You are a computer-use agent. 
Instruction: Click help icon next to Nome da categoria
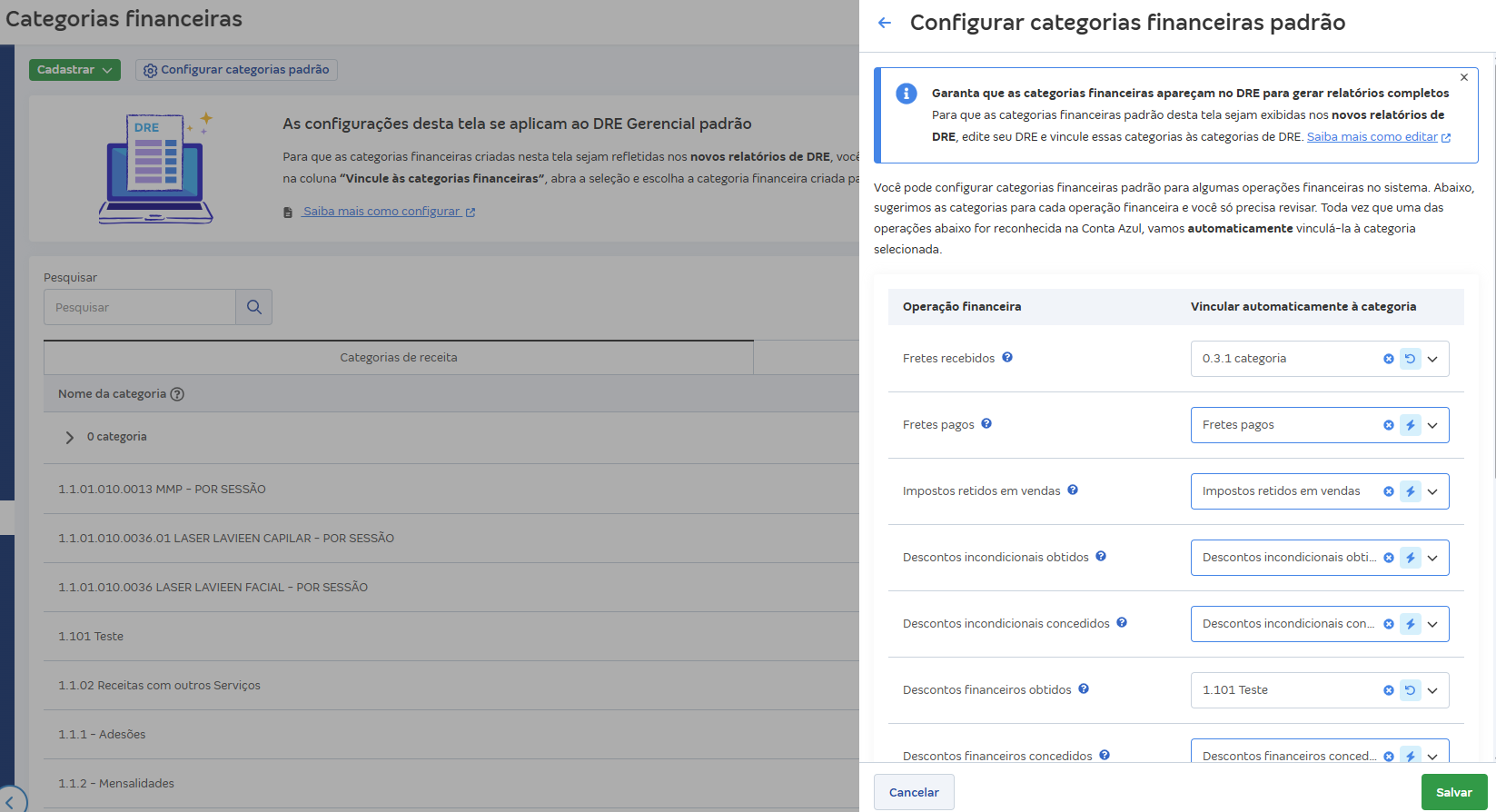pyautogui.click(x=177, y=394)
